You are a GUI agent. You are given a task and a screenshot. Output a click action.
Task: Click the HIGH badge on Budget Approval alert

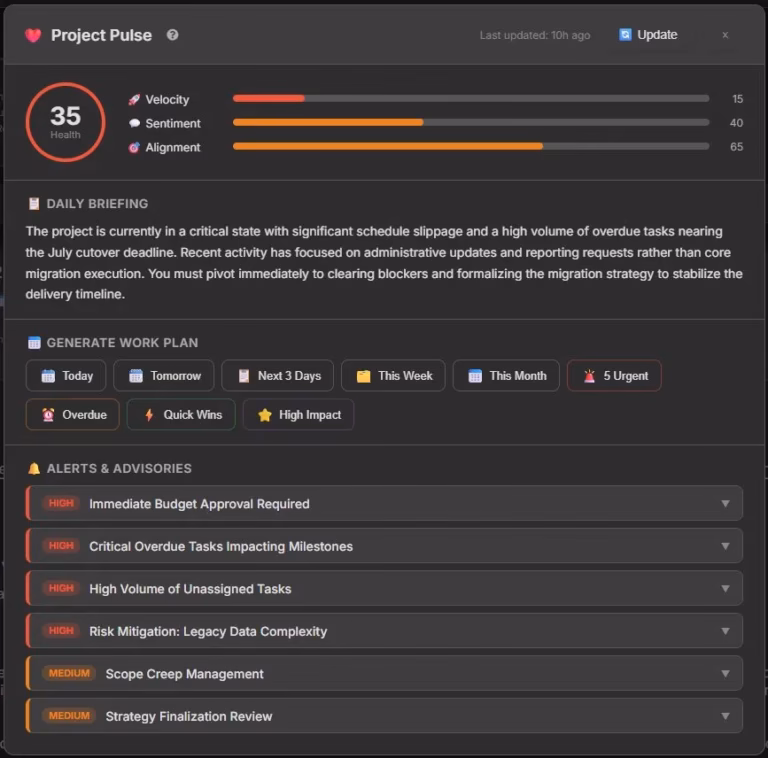(x=61, y=503)
